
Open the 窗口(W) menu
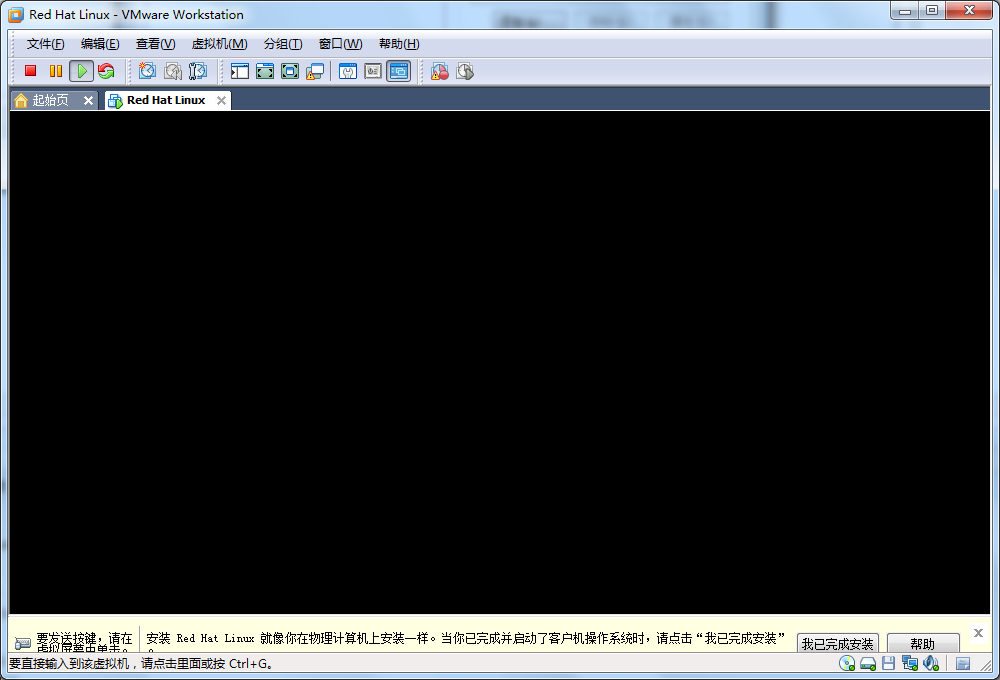click(x=341, y=44)
